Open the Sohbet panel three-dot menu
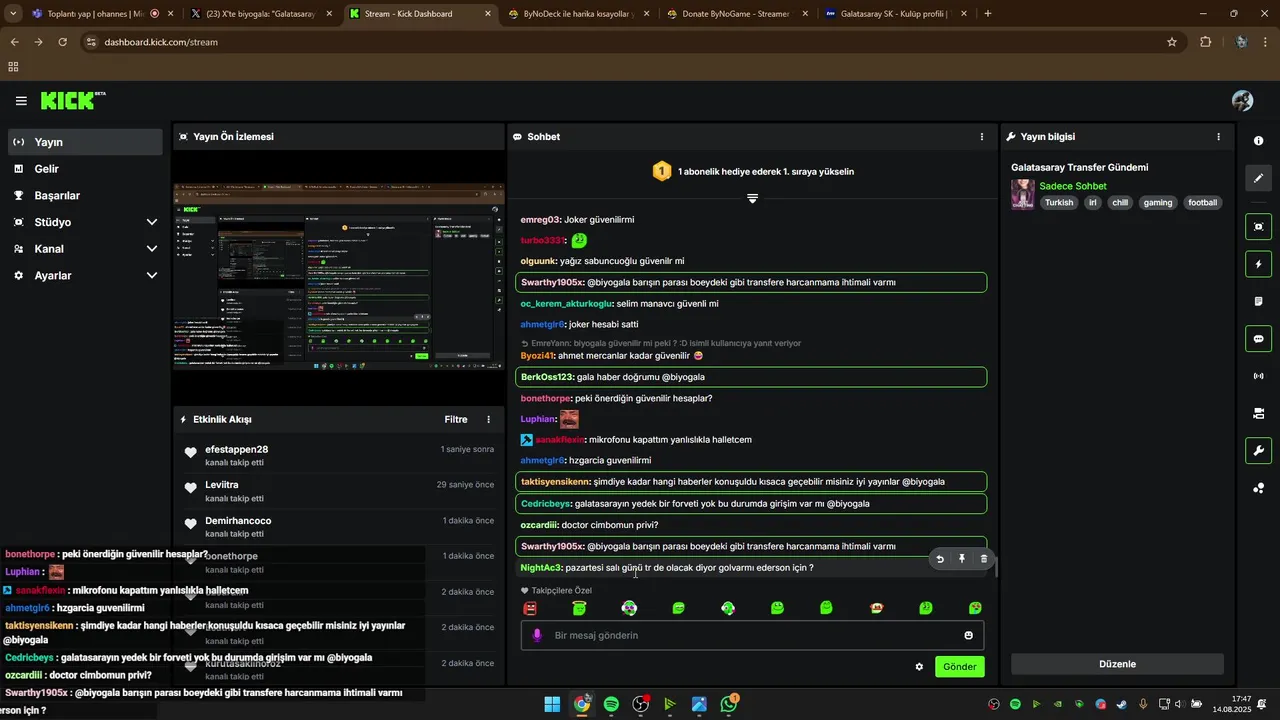The height and width of the screenshot is (720, 1280). pyautogui.click(x=982, y=136)
